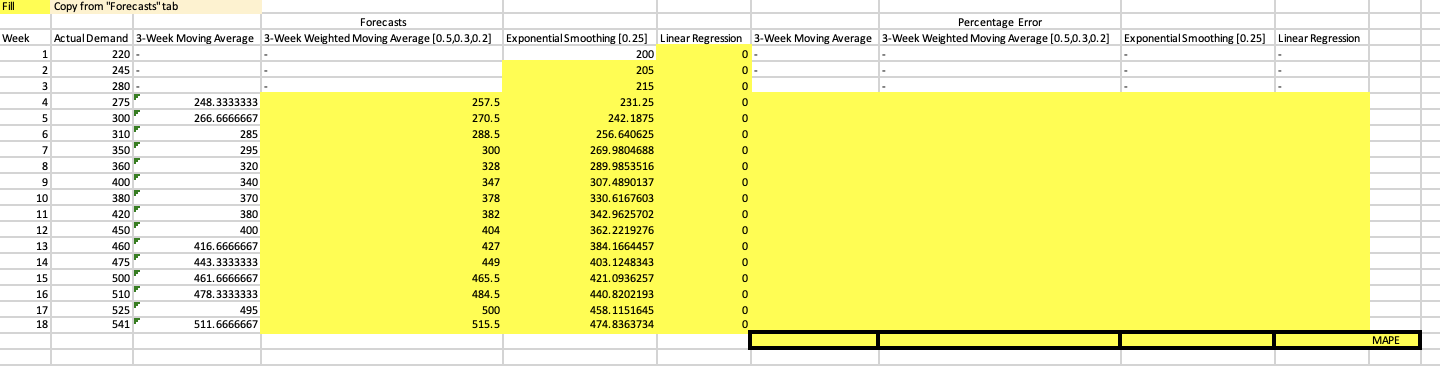The width and height of the screenshot is (1440, 366).
Task: Select "3-Week Weighted Moving Average" header under Forecasts
Action: tap(382, 37)
